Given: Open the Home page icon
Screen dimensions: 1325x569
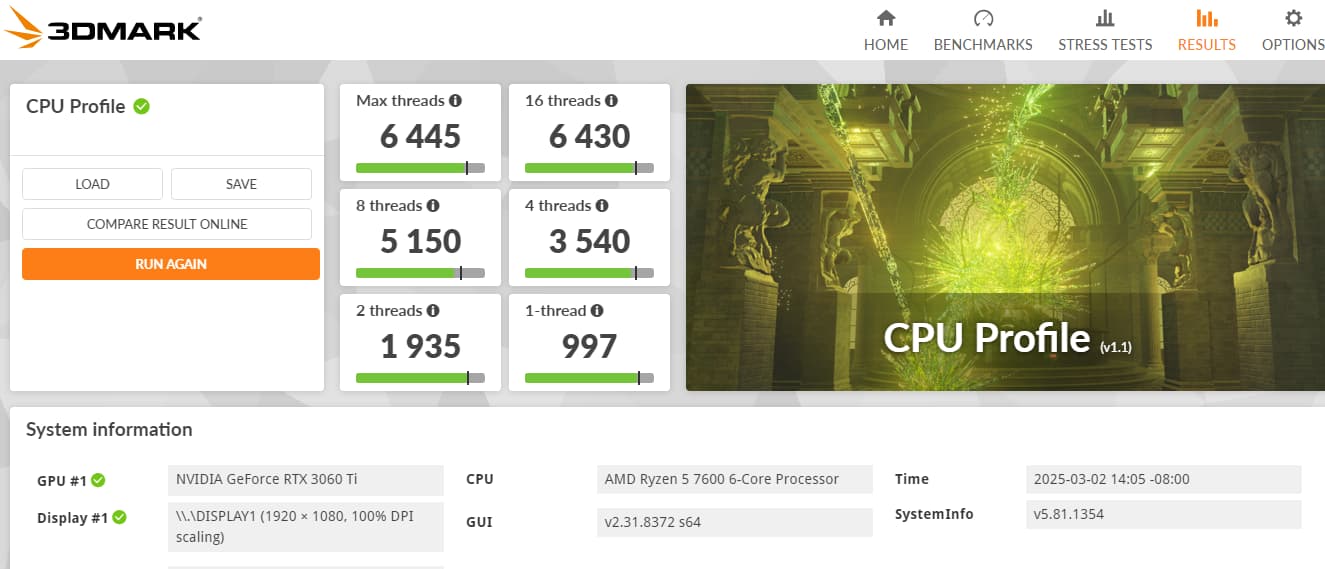Looking at the screenshot, I should pyautogui.click(x=885, y=18).
